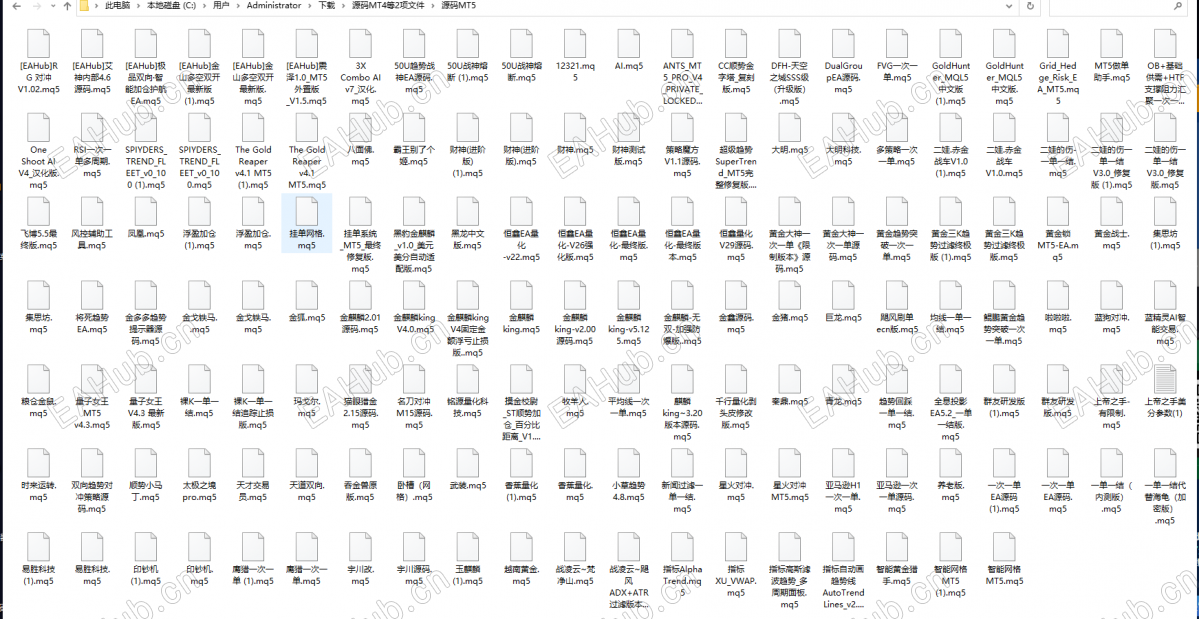Screen dimensions: 1199x619
Task: Navigate to 源码MT4等2项文件 in the breadcrumb
Action: (388, 6)
